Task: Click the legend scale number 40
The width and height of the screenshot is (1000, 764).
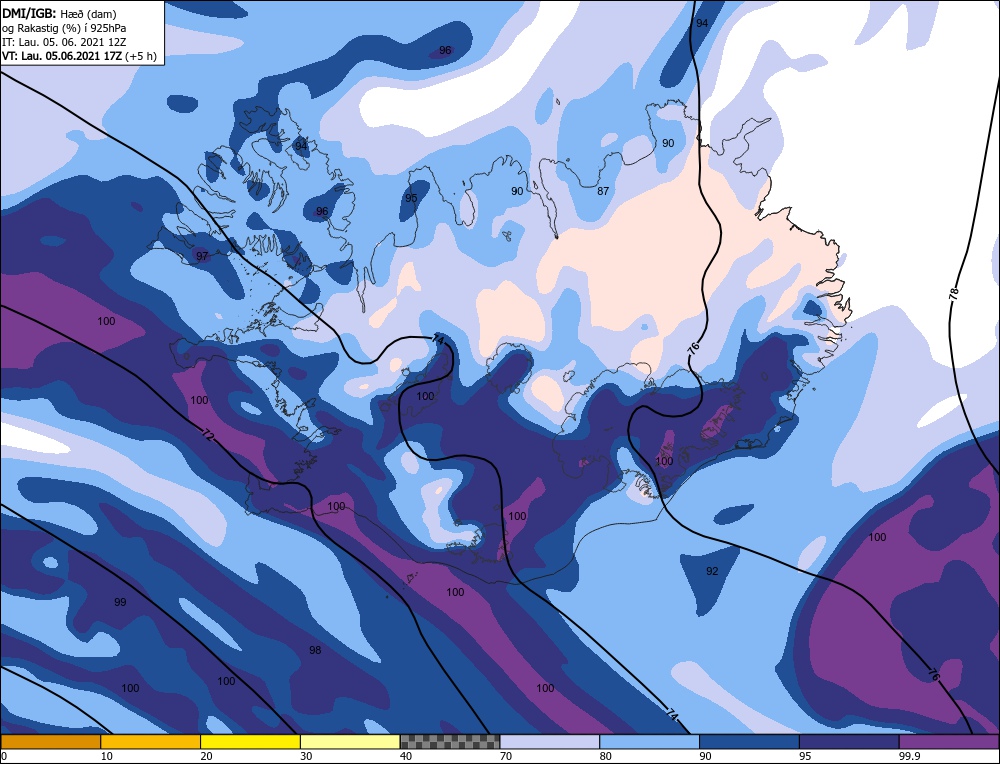Action: (406, 756)
